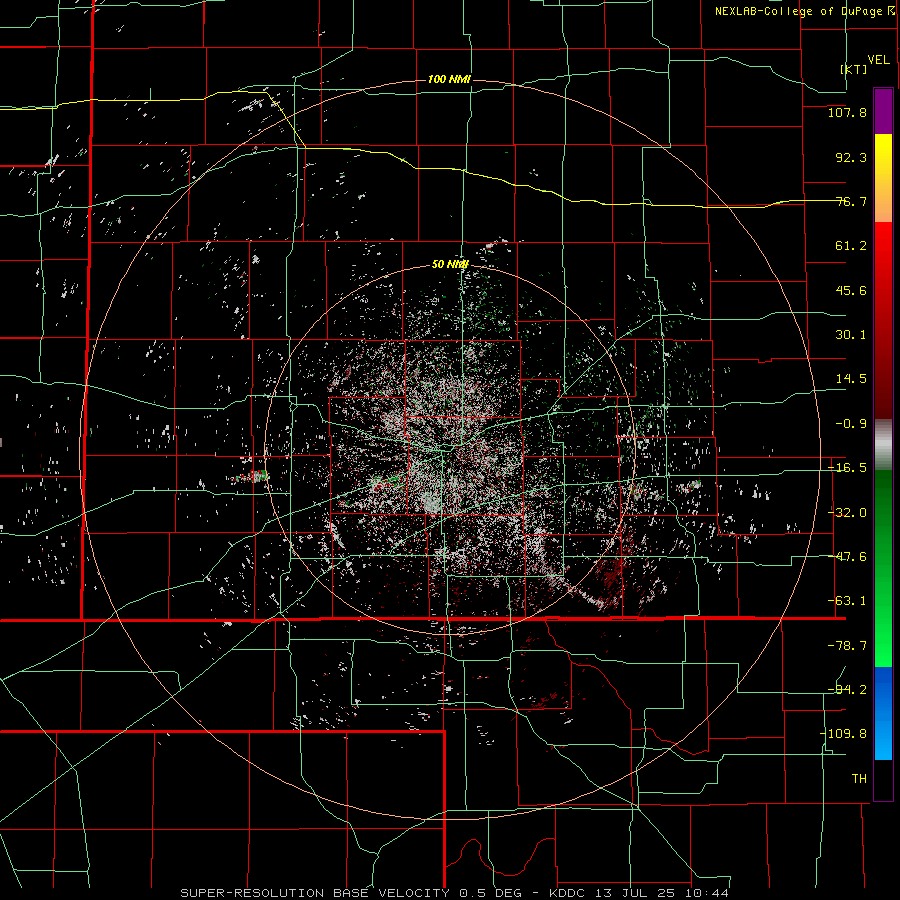Click the -0.9 velocity scale value
This screenshot has width=900, height=900.
click(x=851, y=424)
